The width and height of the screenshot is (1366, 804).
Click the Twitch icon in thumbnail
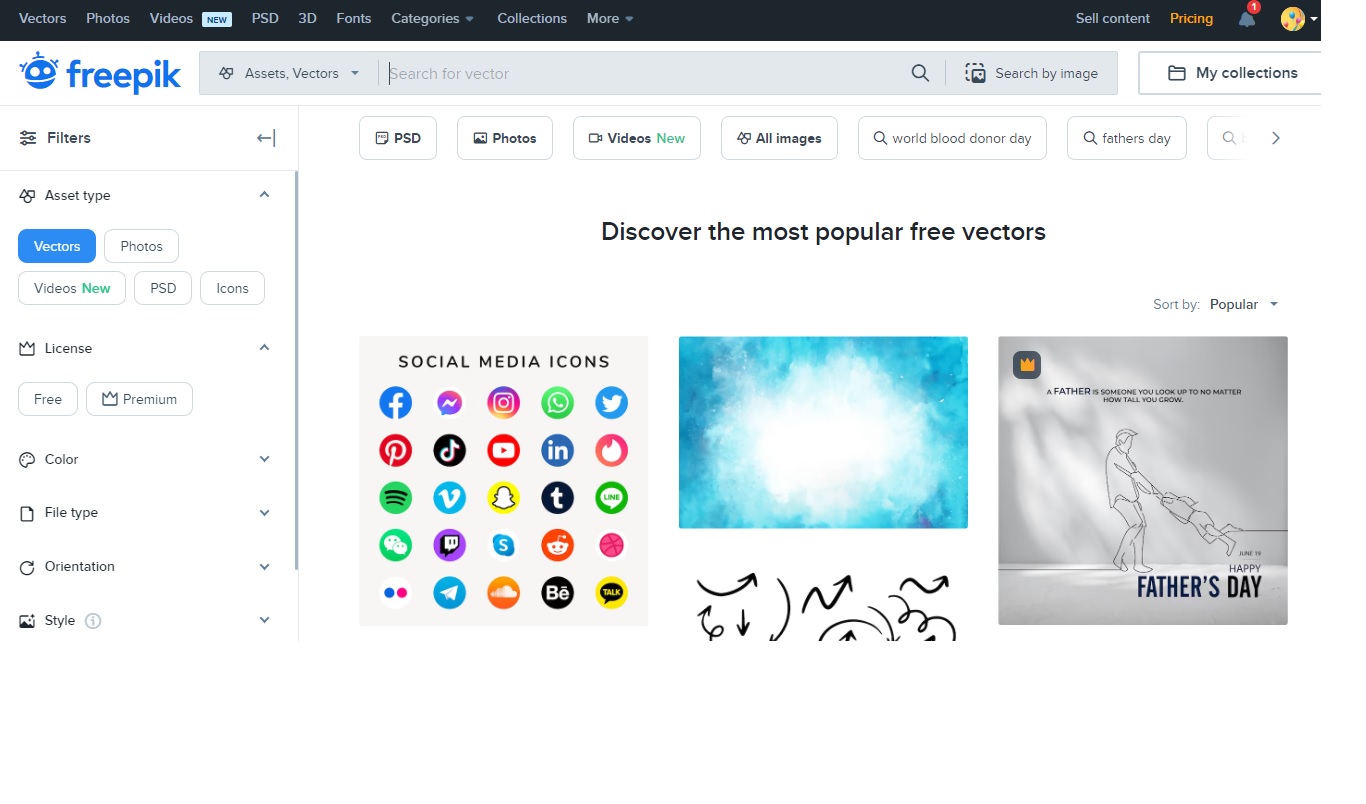click(450, 545)
